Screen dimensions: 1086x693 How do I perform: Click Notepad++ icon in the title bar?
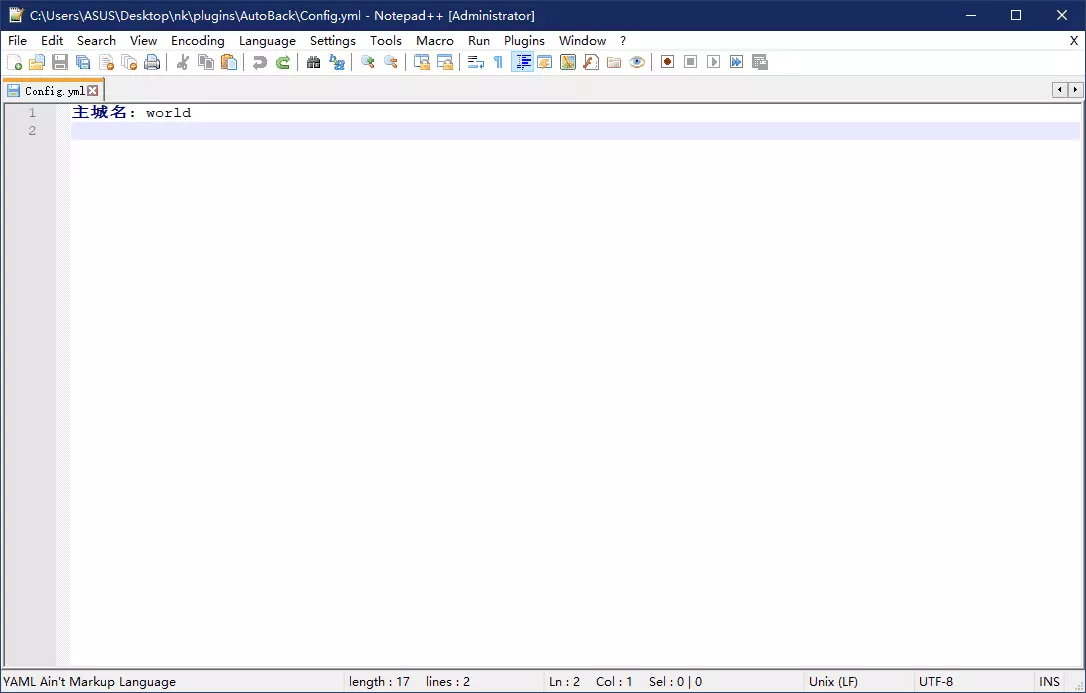click(16, 15)
